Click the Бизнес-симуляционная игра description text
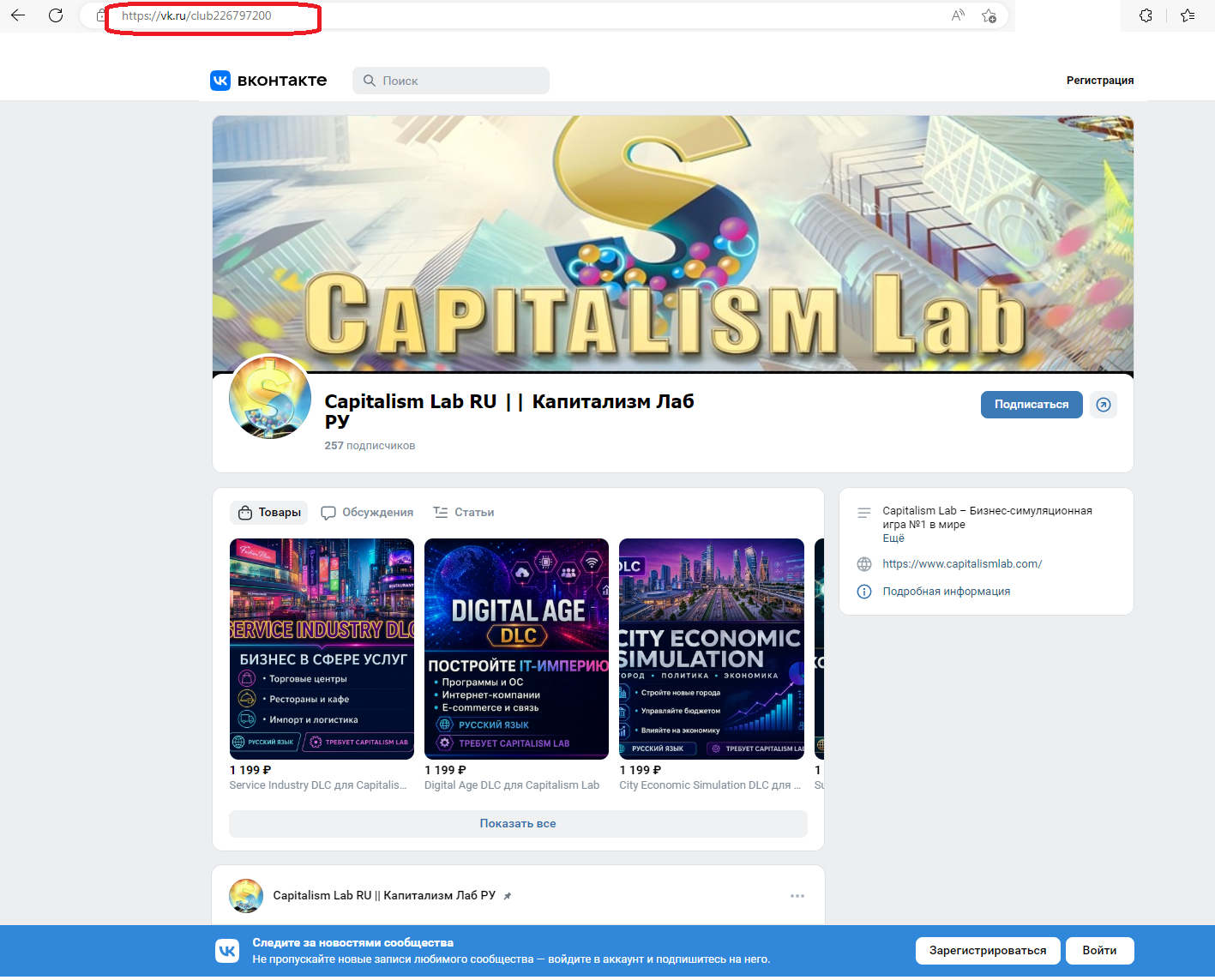Screen dimensions: 1215x980 (987, 518)
